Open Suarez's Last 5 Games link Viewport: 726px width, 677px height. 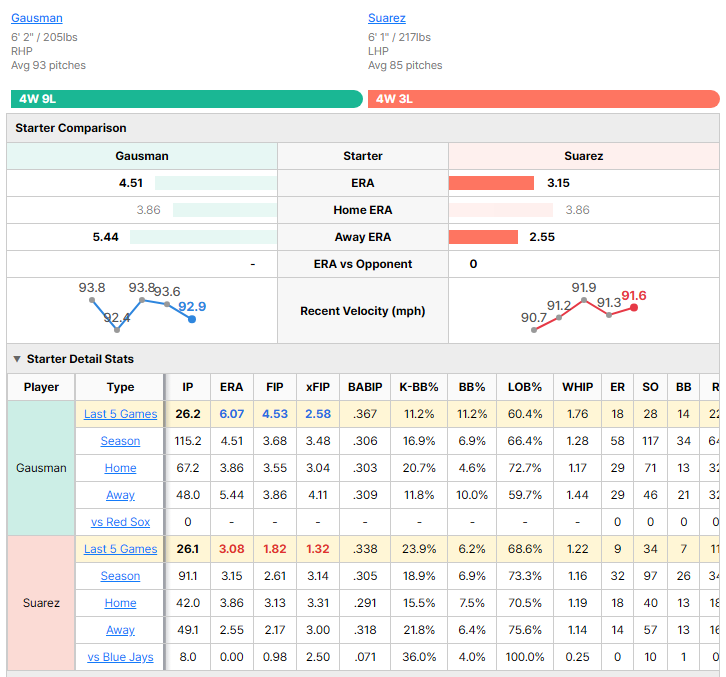coord(120,549)
